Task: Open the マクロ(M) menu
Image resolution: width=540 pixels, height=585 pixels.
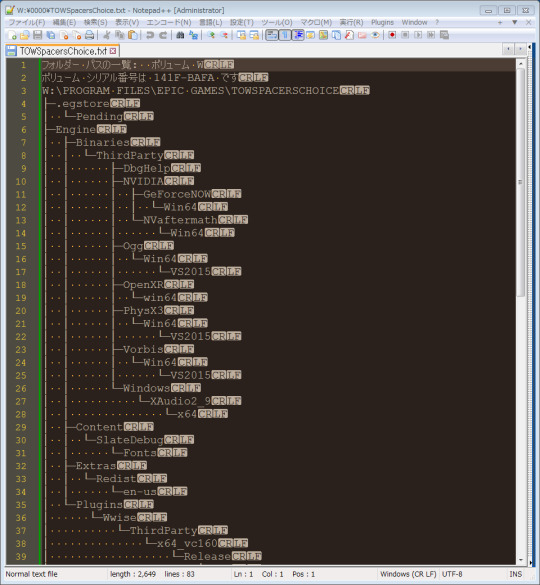Action: point(316,22)
